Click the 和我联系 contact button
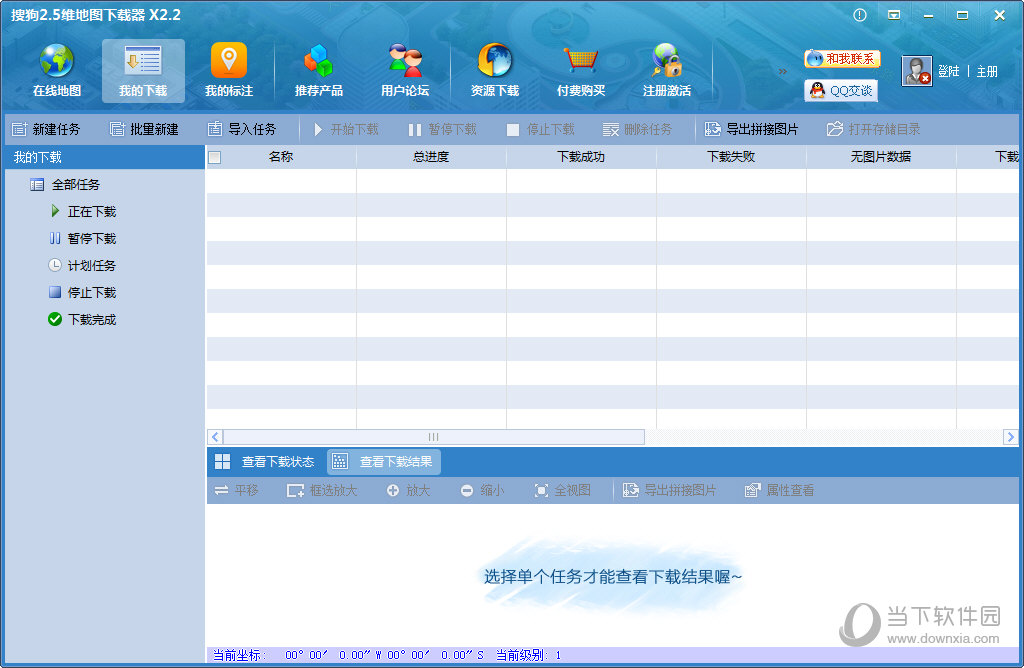Viewport: 1024px width, 668px height. pyautogui.click(x=842, y=59)
